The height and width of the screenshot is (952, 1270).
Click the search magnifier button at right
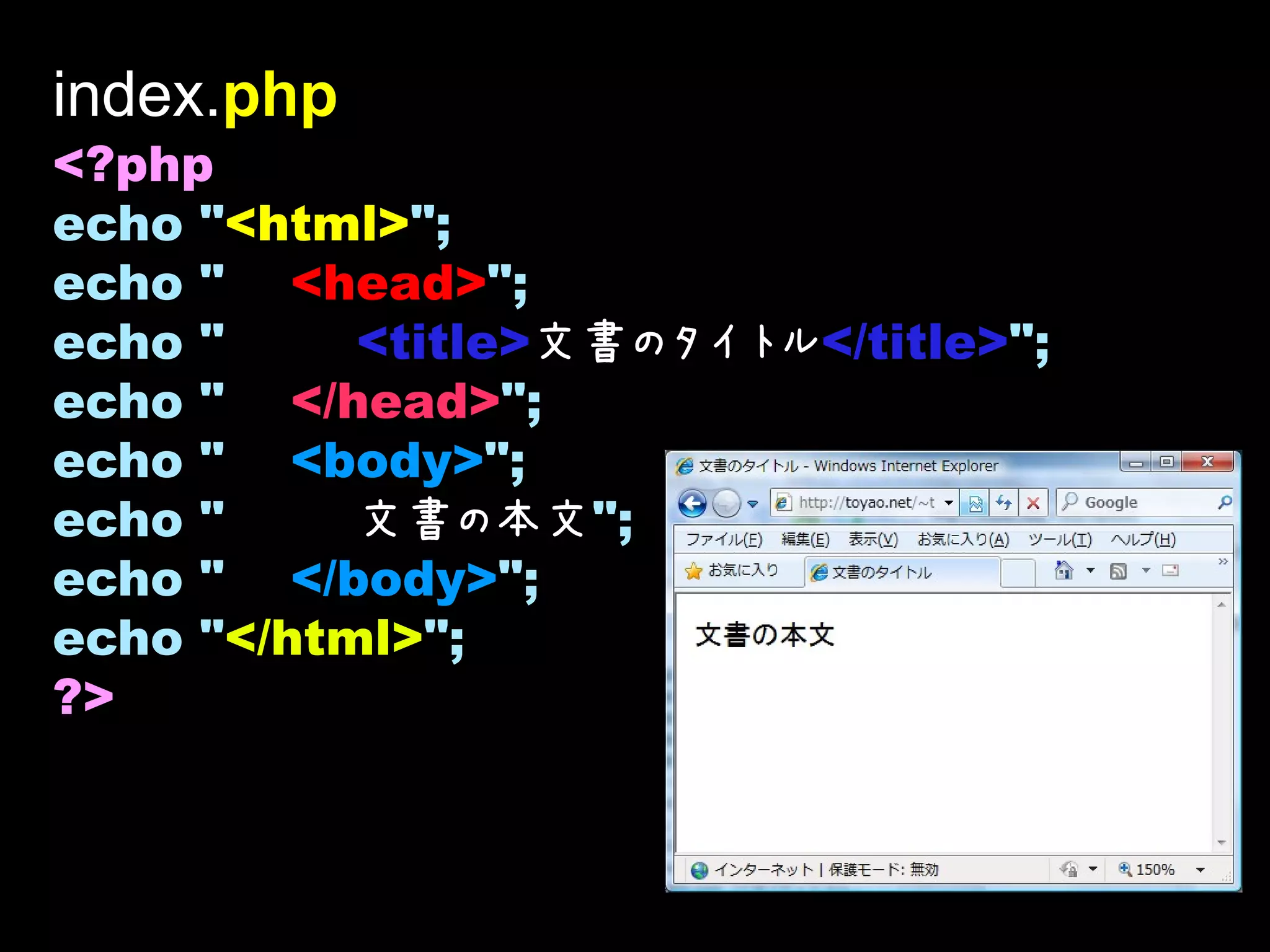(x=1224, y=502)
